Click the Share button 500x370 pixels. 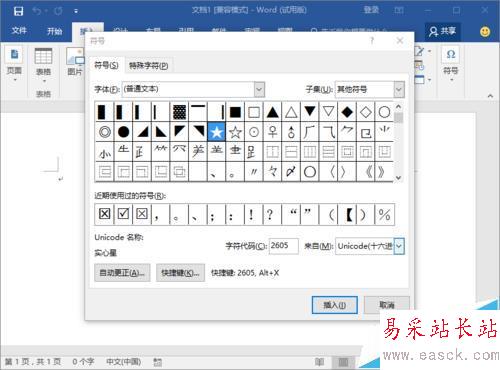pyautogui.click(x=443, y=31)
